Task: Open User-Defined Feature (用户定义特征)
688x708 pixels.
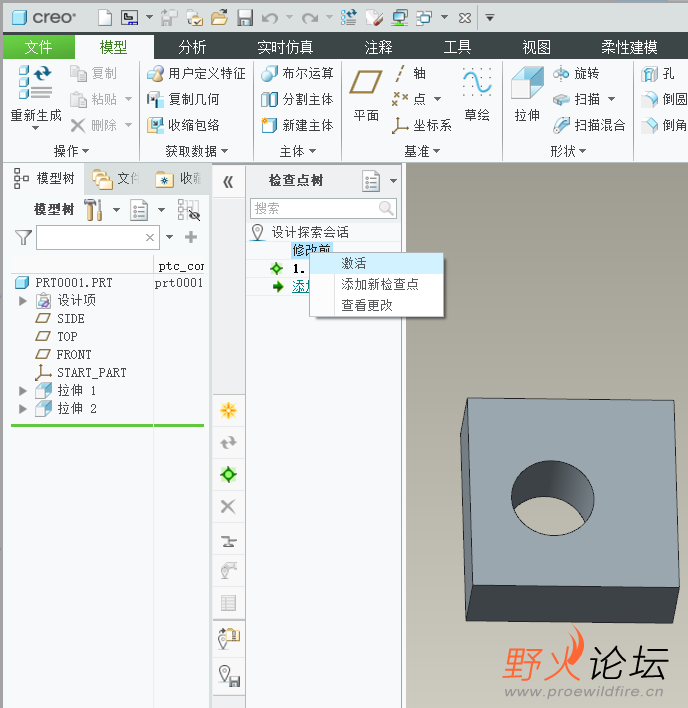Action: [196, 73]
